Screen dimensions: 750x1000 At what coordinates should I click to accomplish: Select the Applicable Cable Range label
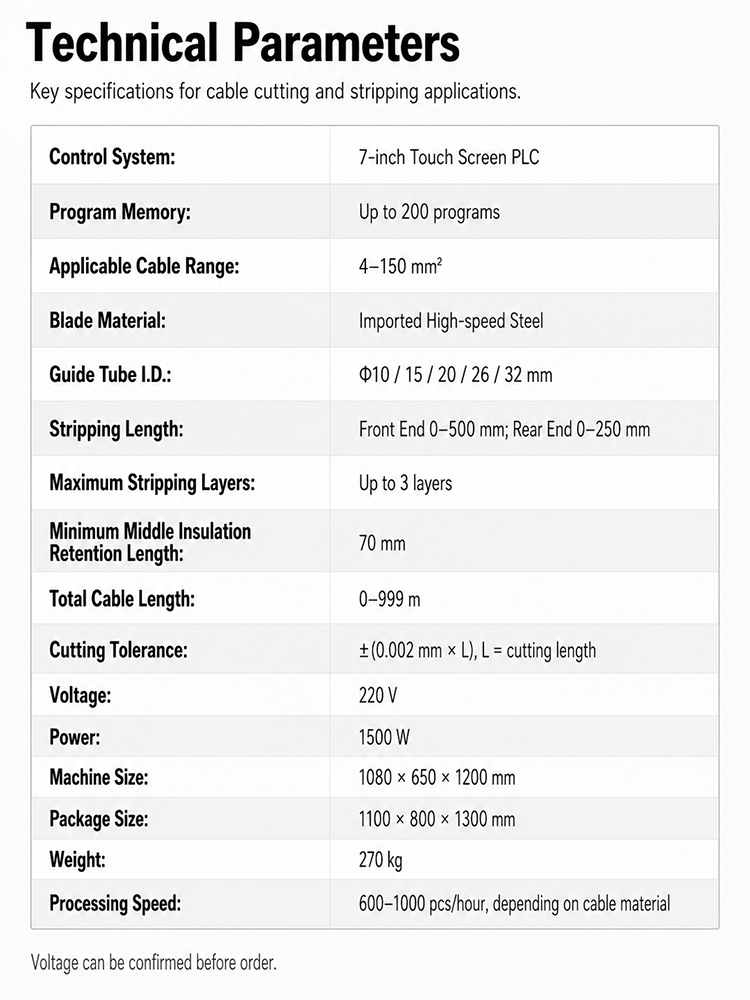[x=144, y=266]
